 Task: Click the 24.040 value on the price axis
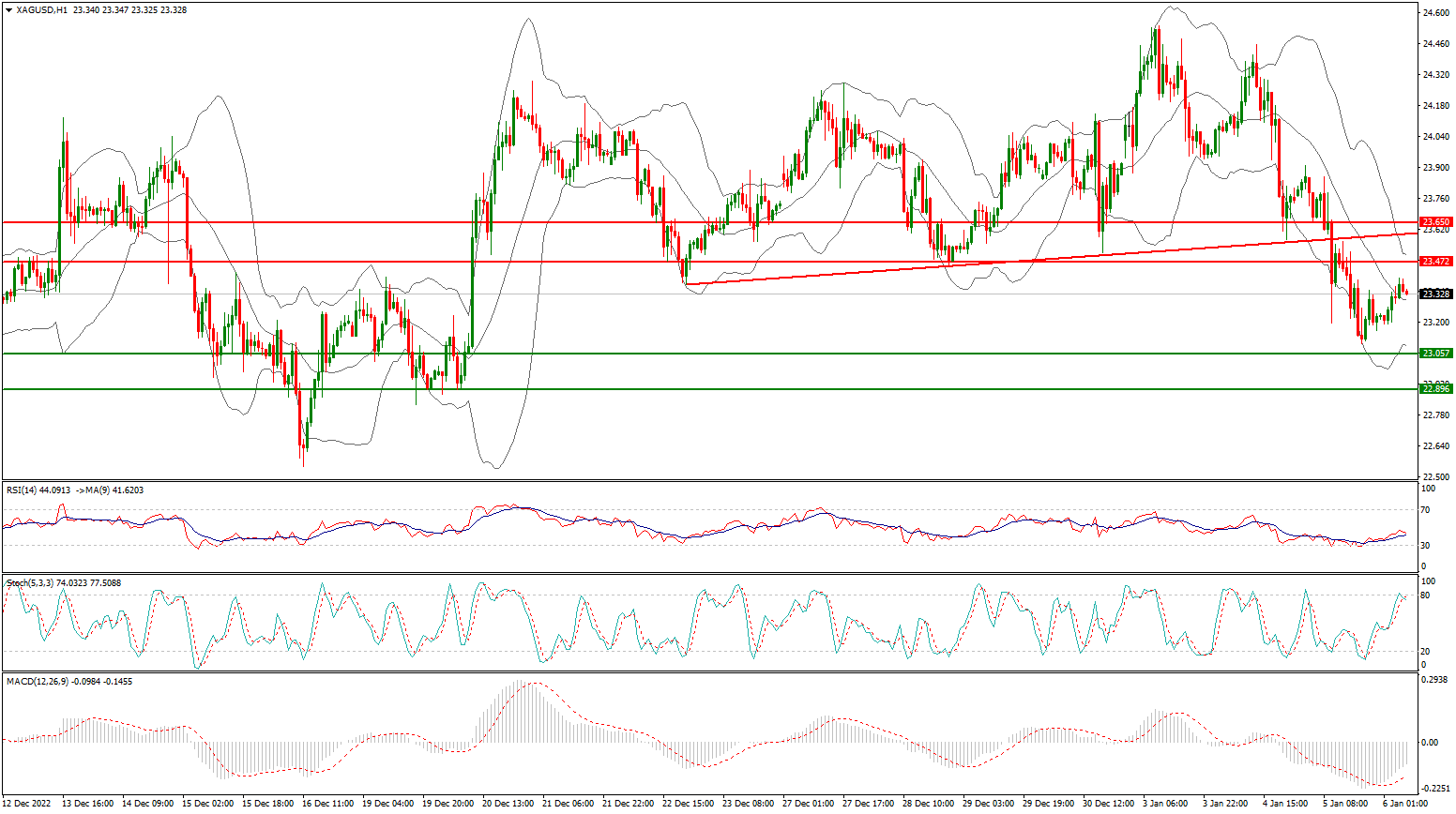pyautogui.click(x=1436, y=136)
